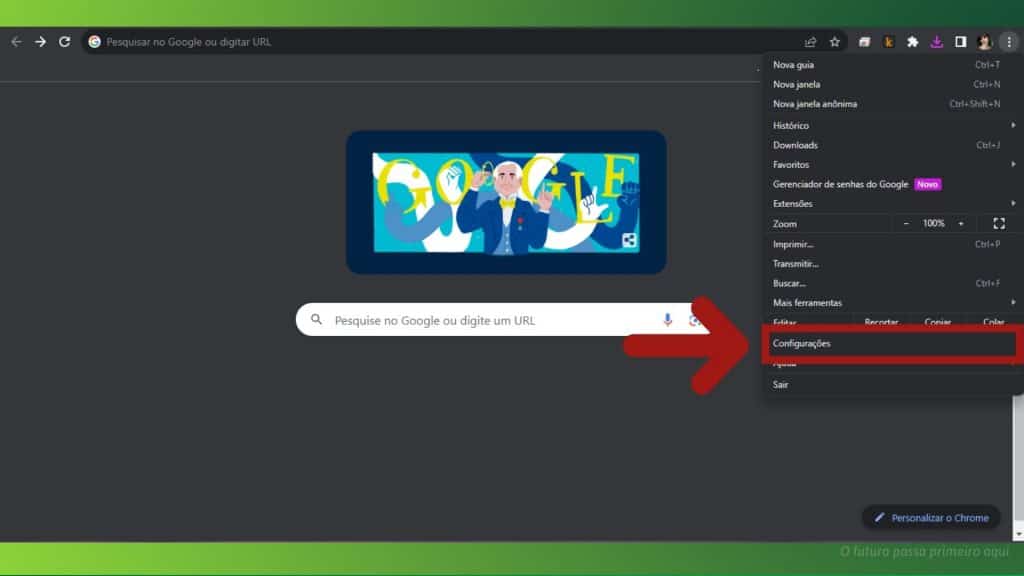Expand the Extensões submenu
This screenshot has width=1024, height=576.
pyautogui.click(x=892, y=204)
